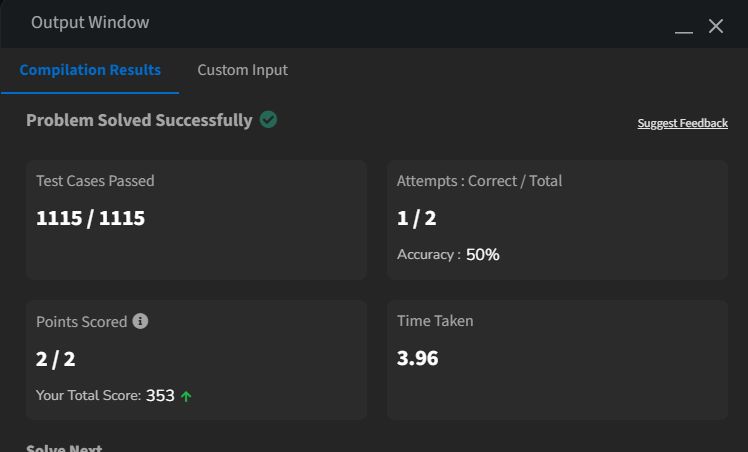Click the 3.96 time value
The width and height of the screenshot is (748, 452).
pyautogui.click(x=417, y=358)
